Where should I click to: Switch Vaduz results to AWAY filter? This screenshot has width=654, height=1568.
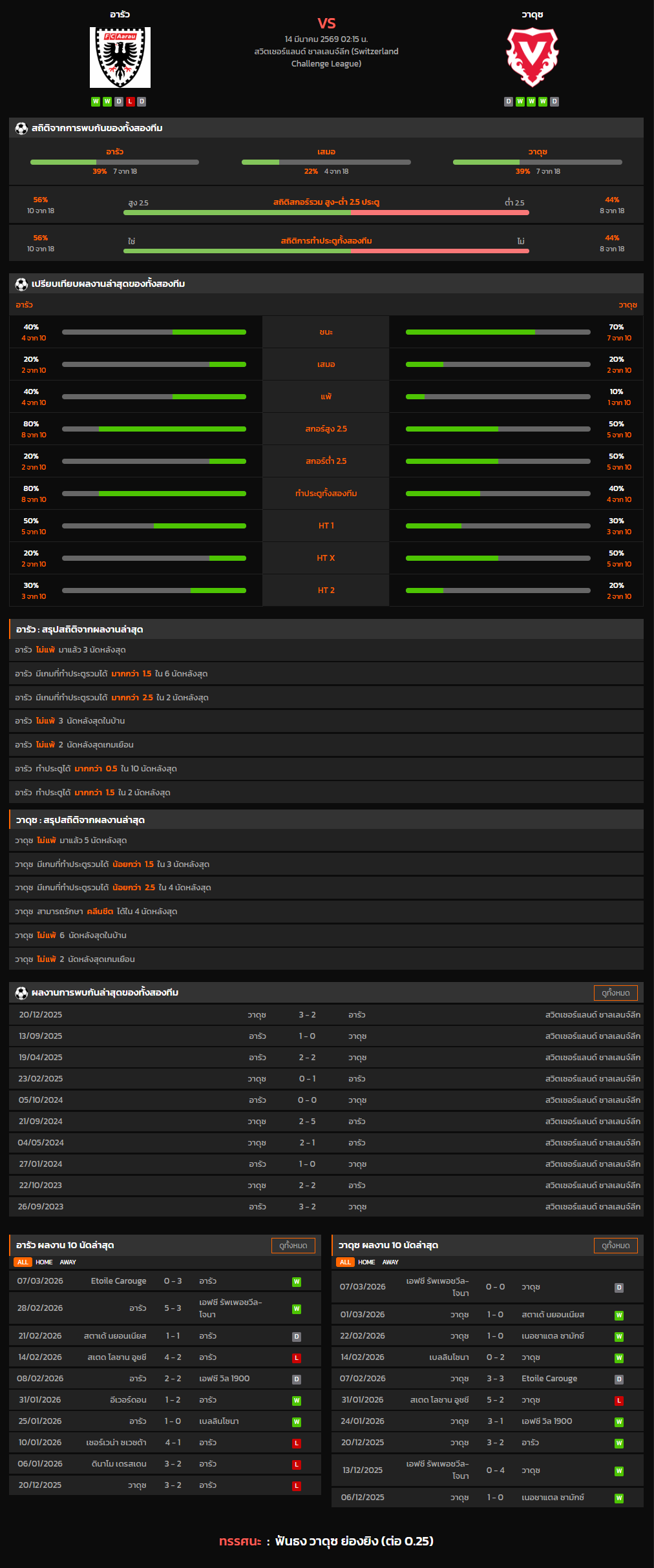click(390, 1262)
